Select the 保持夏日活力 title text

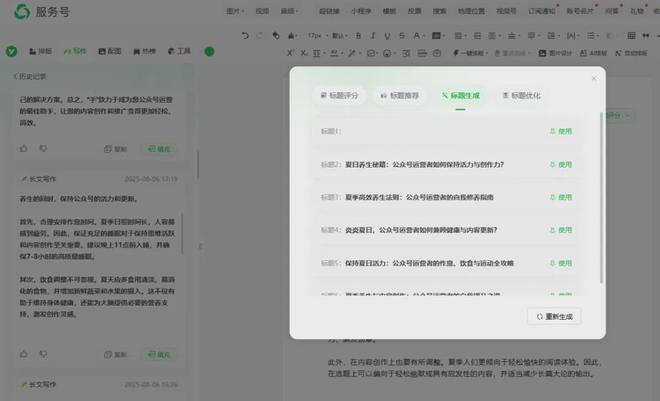[429, 263]
